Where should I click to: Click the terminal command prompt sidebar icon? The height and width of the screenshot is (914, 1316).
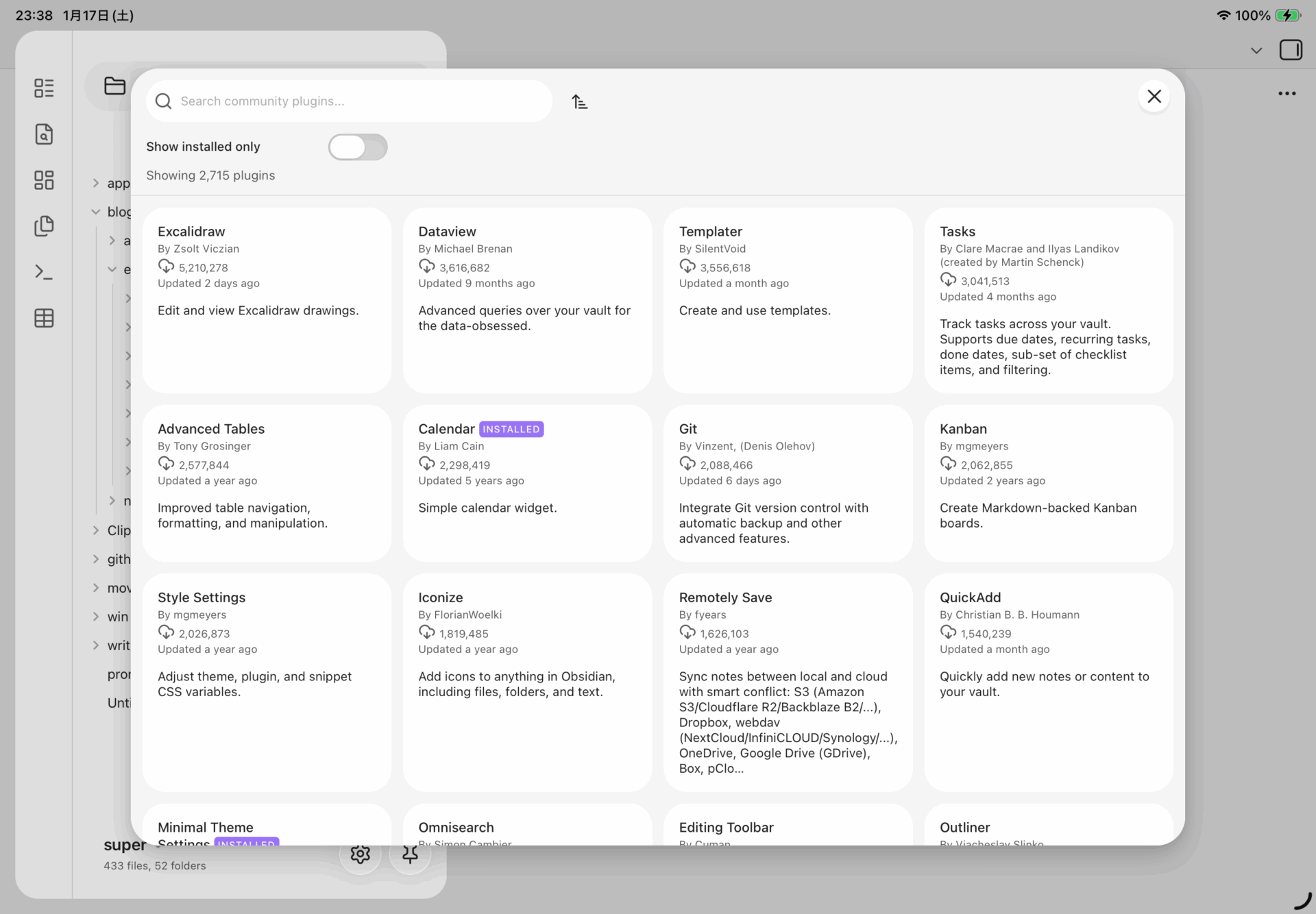click(44, 272)
